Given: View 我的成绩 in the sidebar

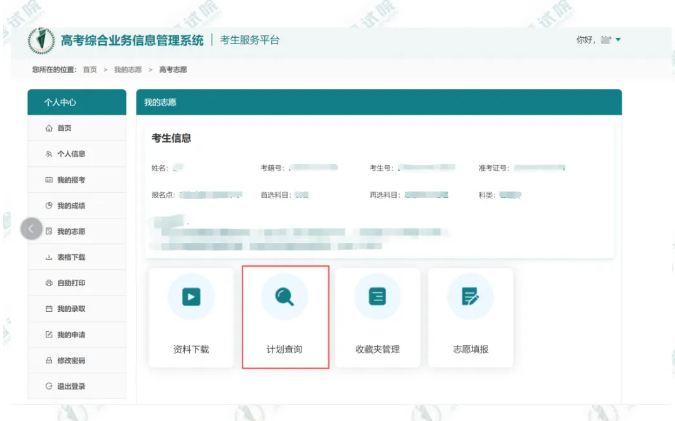Looking at the screenshot, I should click(x=70, y=206).
